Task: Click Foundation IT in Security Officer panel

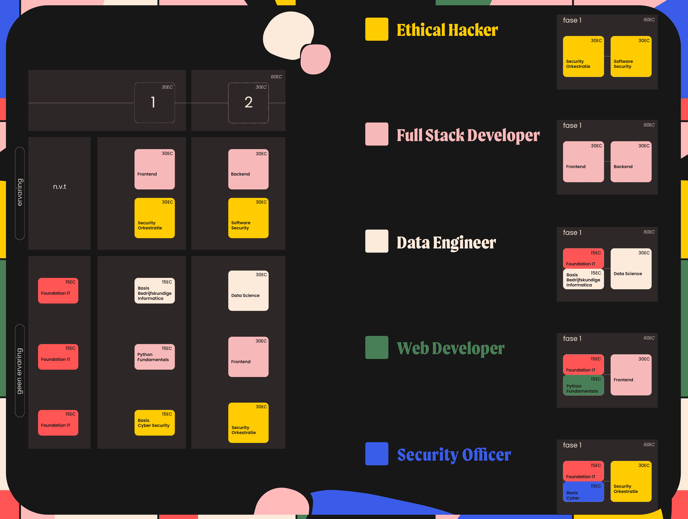Action: point(583,472)
